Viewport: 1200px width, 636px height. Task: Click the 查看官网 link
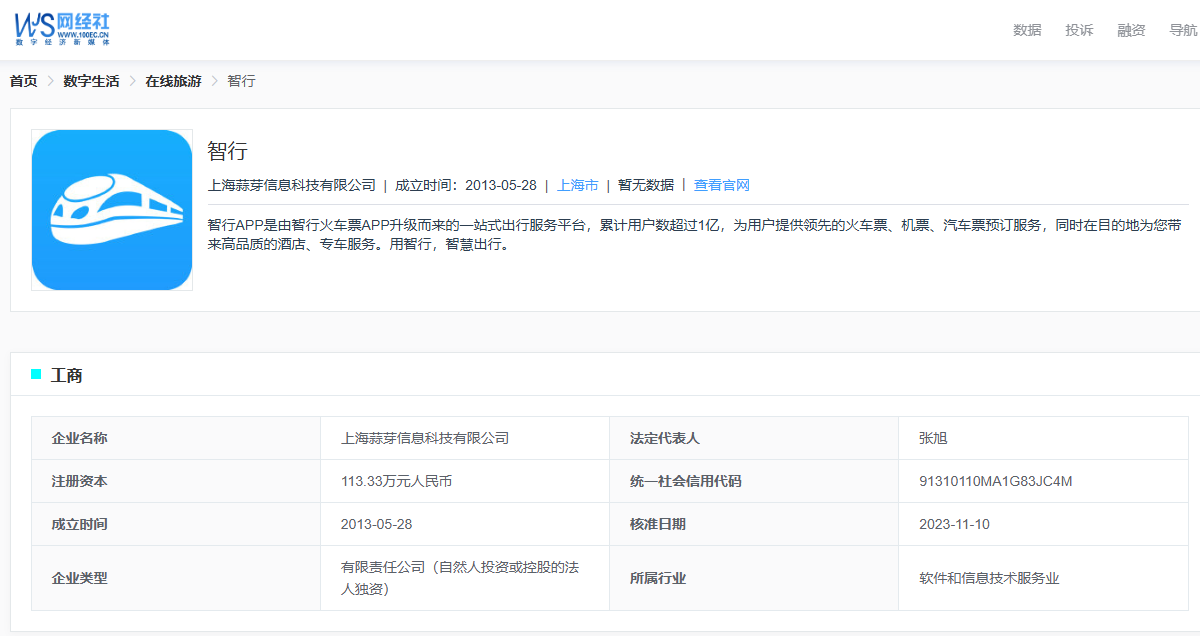[x=721, y=185]
